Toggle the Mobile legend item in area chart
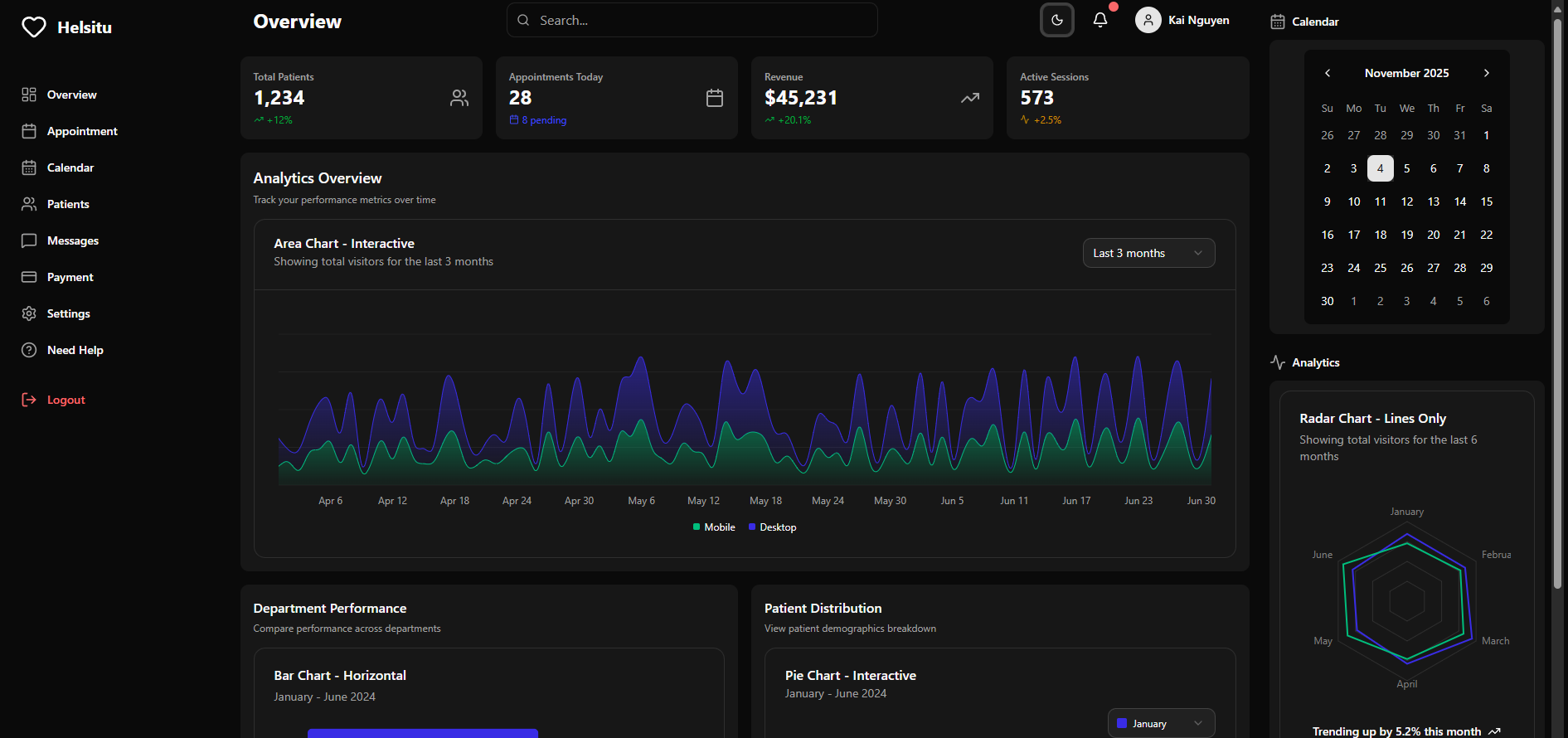 pos(714,527)
